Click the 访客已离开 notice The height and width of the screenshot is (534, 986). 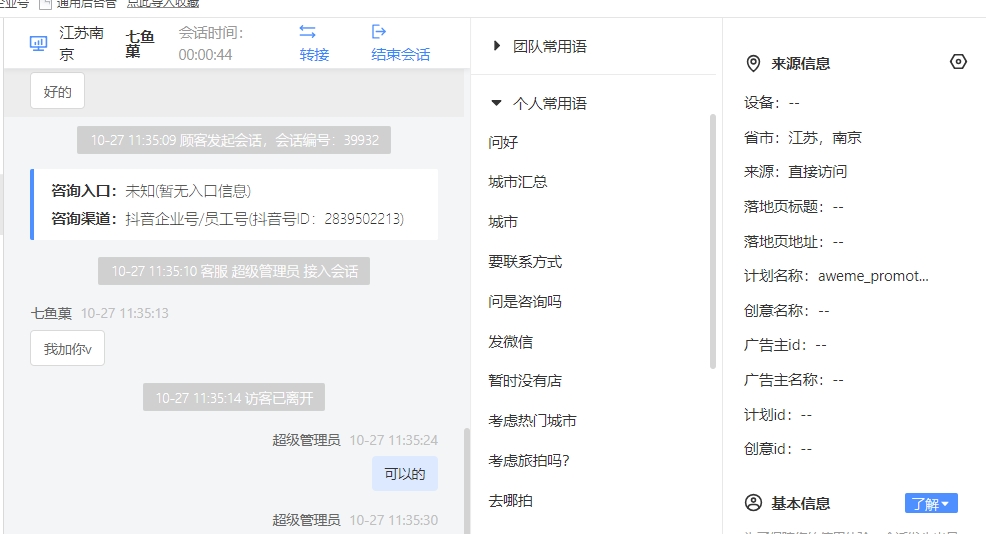tap(234, 398)
